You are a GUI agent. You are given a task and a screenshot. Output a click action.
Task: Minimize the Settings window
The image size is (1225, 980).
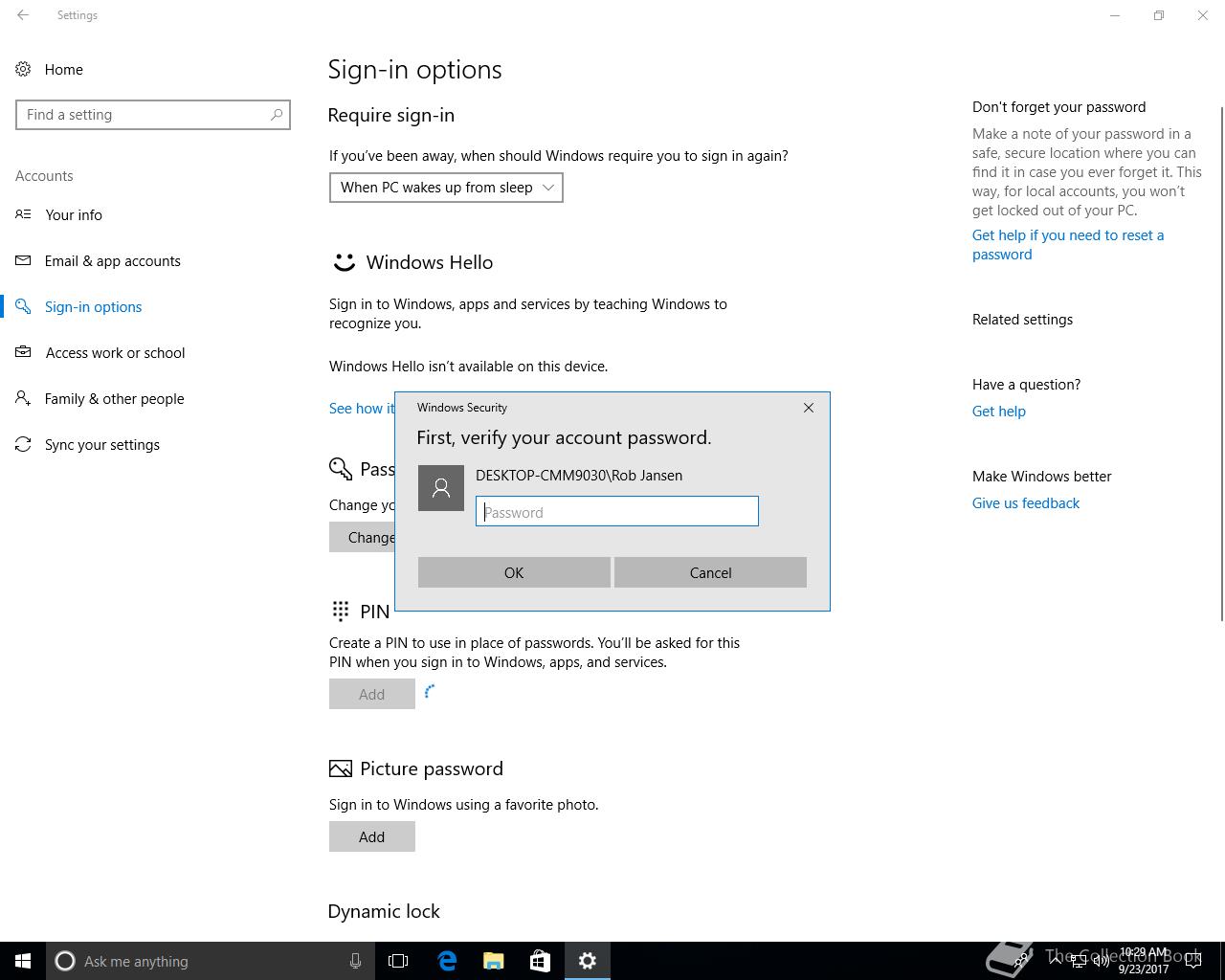pyautogui.click(x=1115, y=15)
